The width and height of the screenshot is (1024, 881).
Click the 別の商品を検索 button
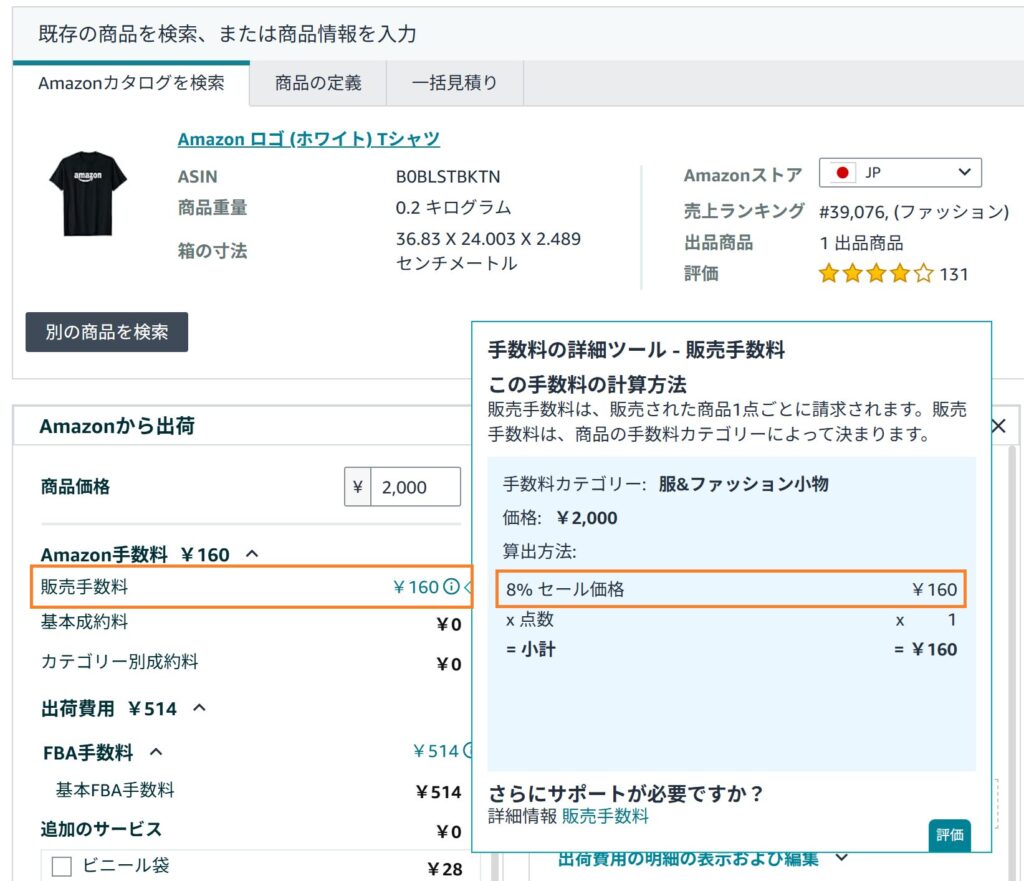coord(107,332)
